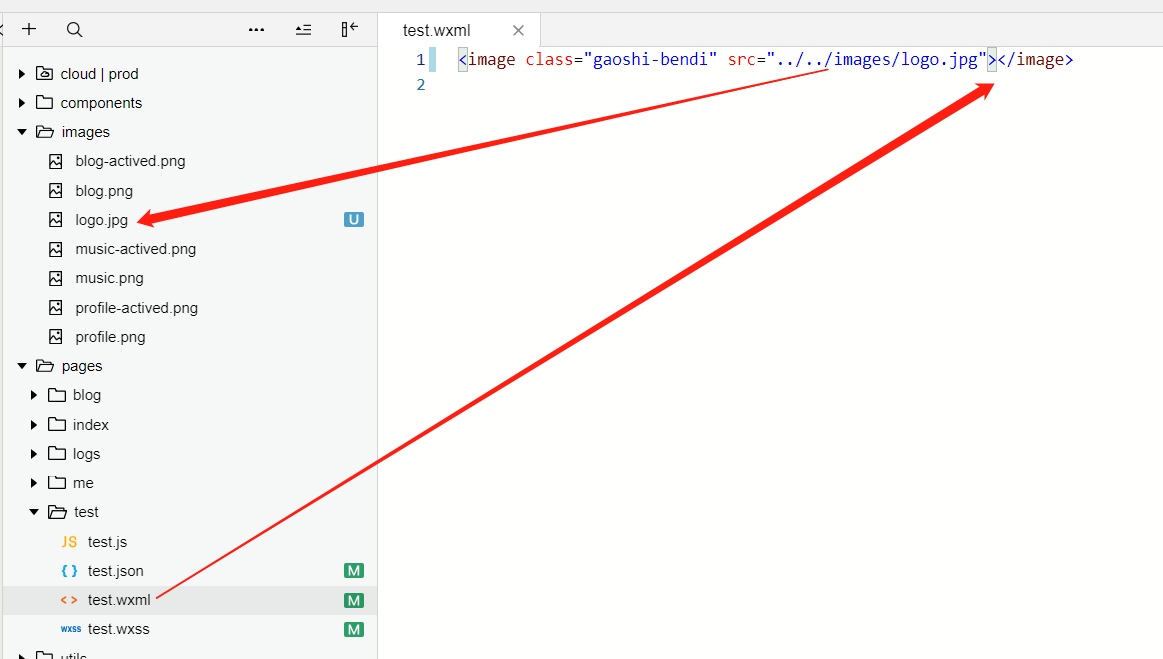Viewport: 1163px width, 659px height.
Task: Open music-actived.png file
Action: (135, 249)
